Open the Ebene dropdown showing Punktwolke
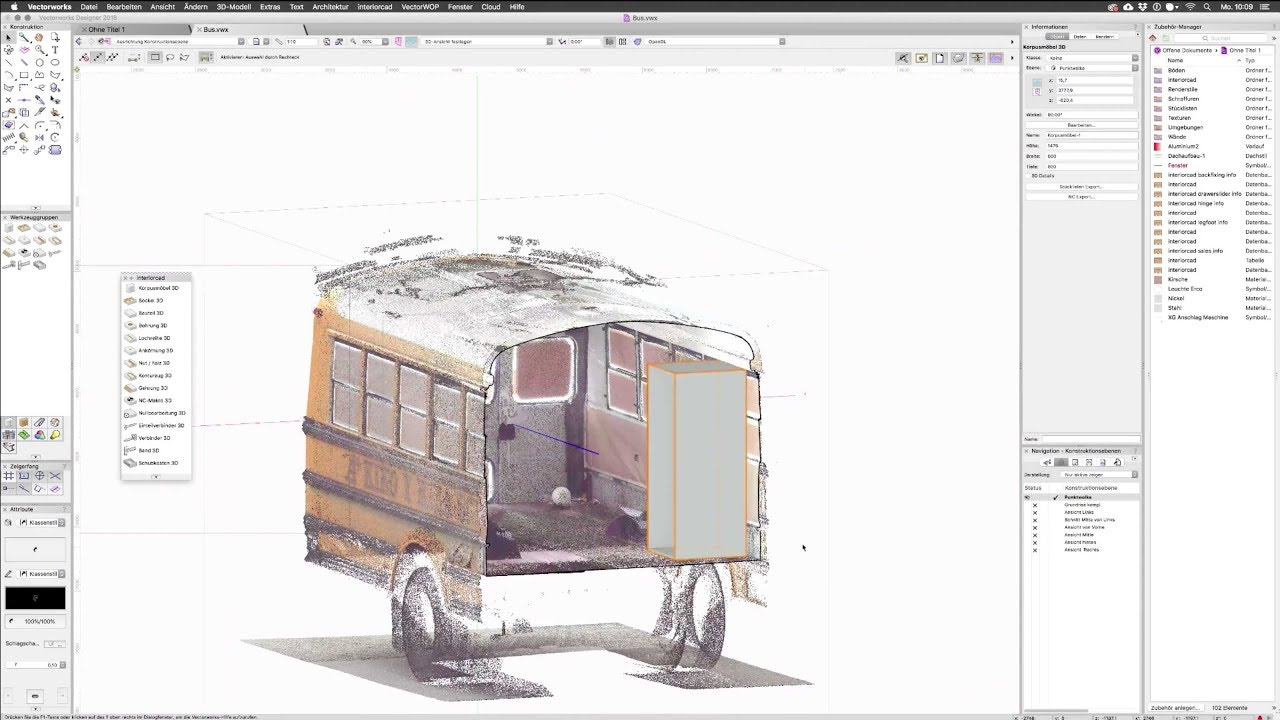Image resolution: width=1280 pixels, height=720 pixels. 1092,68
